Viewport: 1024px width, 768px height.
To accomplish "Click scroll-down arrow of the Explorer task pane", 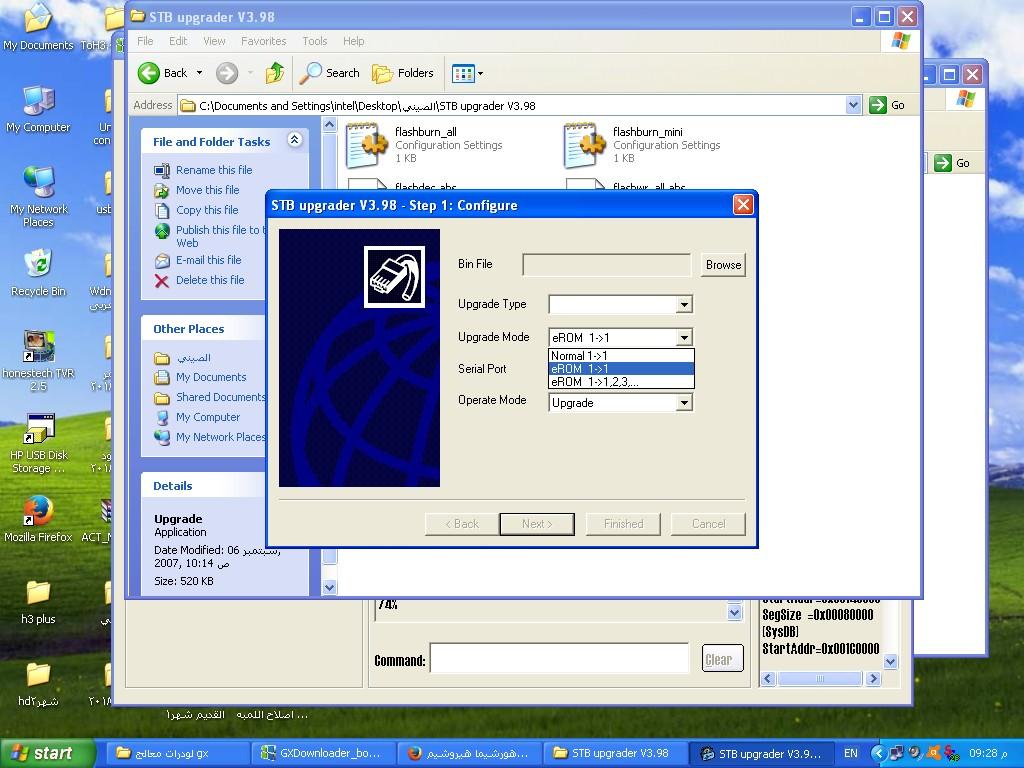I will [329, 587].
